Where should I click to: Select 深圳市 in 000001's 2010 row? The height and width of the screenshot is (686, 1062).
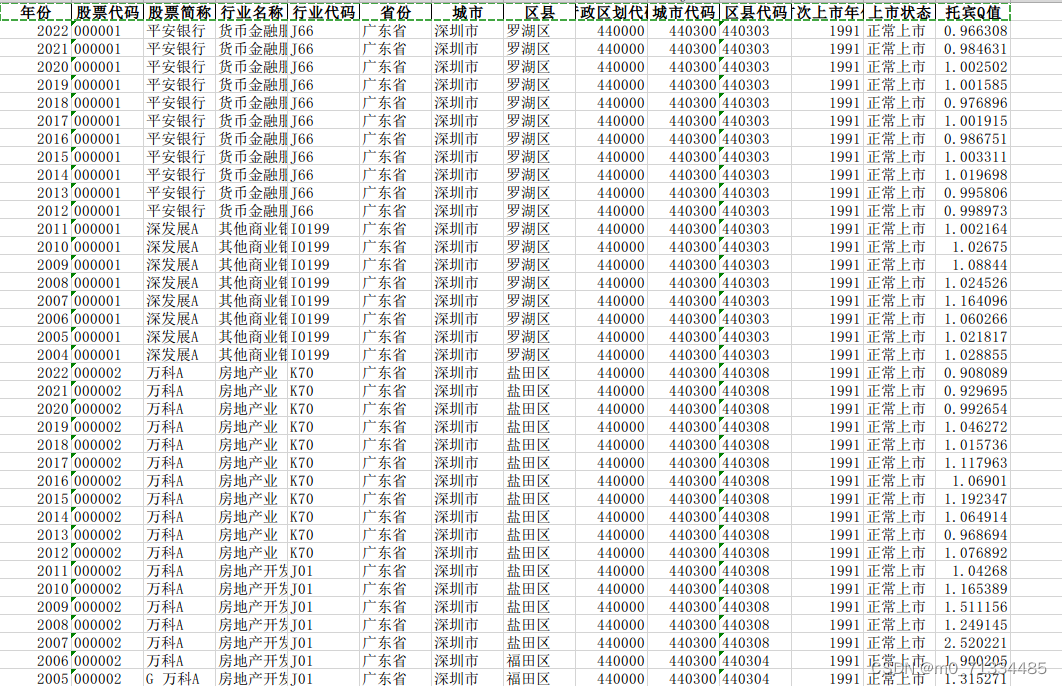[x=467, y=246]
